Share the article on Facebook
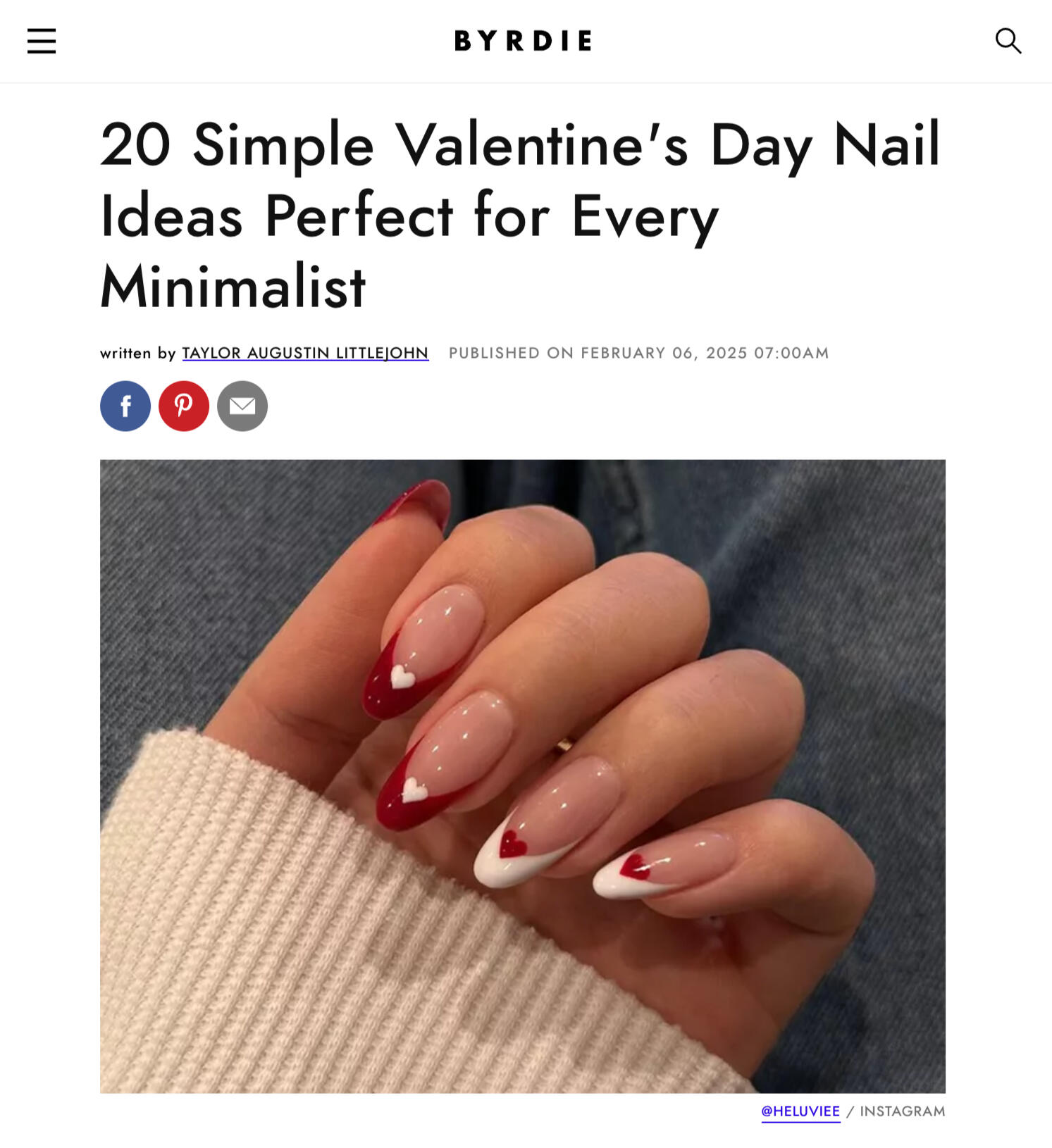This screenshot has width=1052, height=1148. (125, 406)
